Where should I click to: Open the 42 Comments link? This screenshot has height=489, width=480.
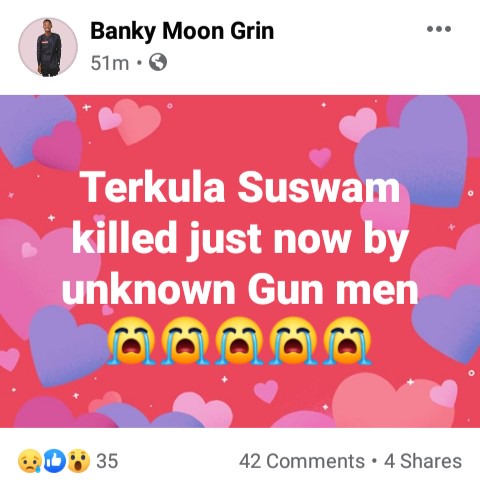[302, 461]
